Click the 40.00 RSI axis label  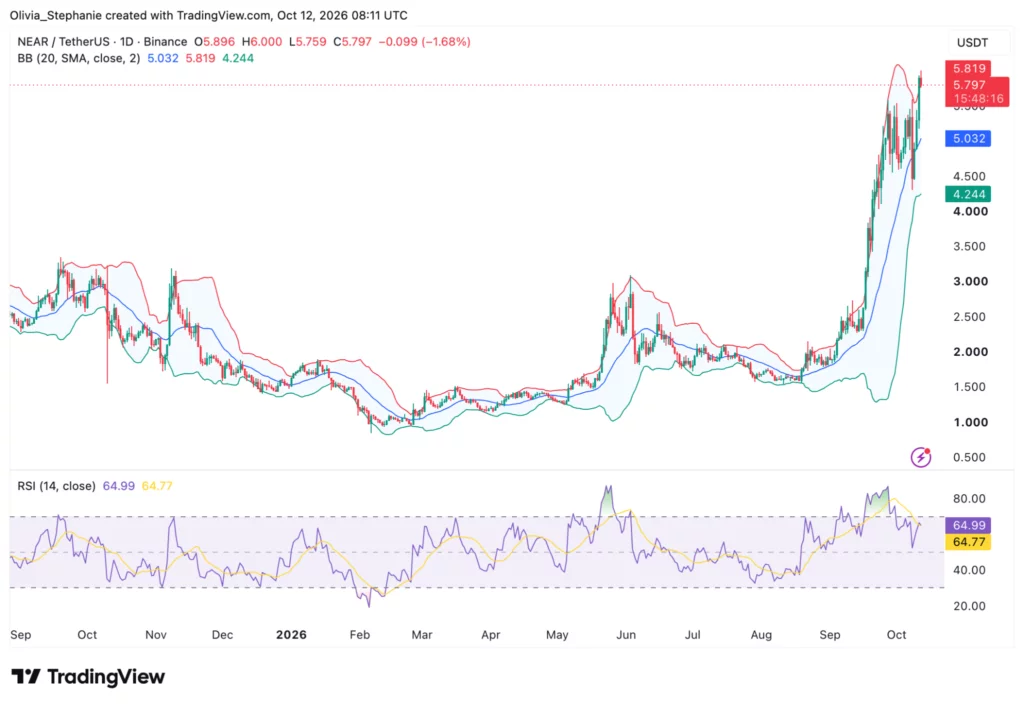point(969,570)
